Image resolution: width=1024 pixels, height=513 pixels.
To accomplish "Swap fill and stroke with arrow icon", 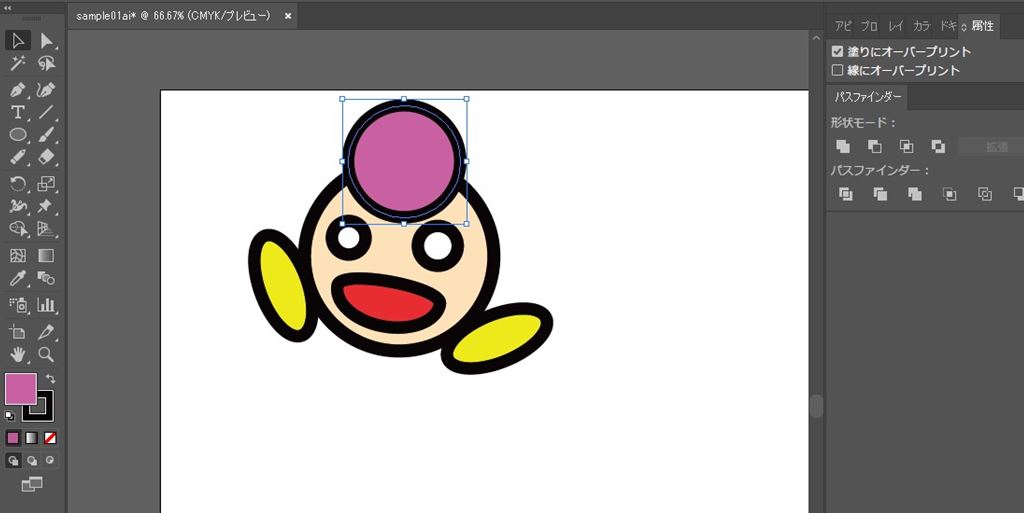I will [50, 379].
